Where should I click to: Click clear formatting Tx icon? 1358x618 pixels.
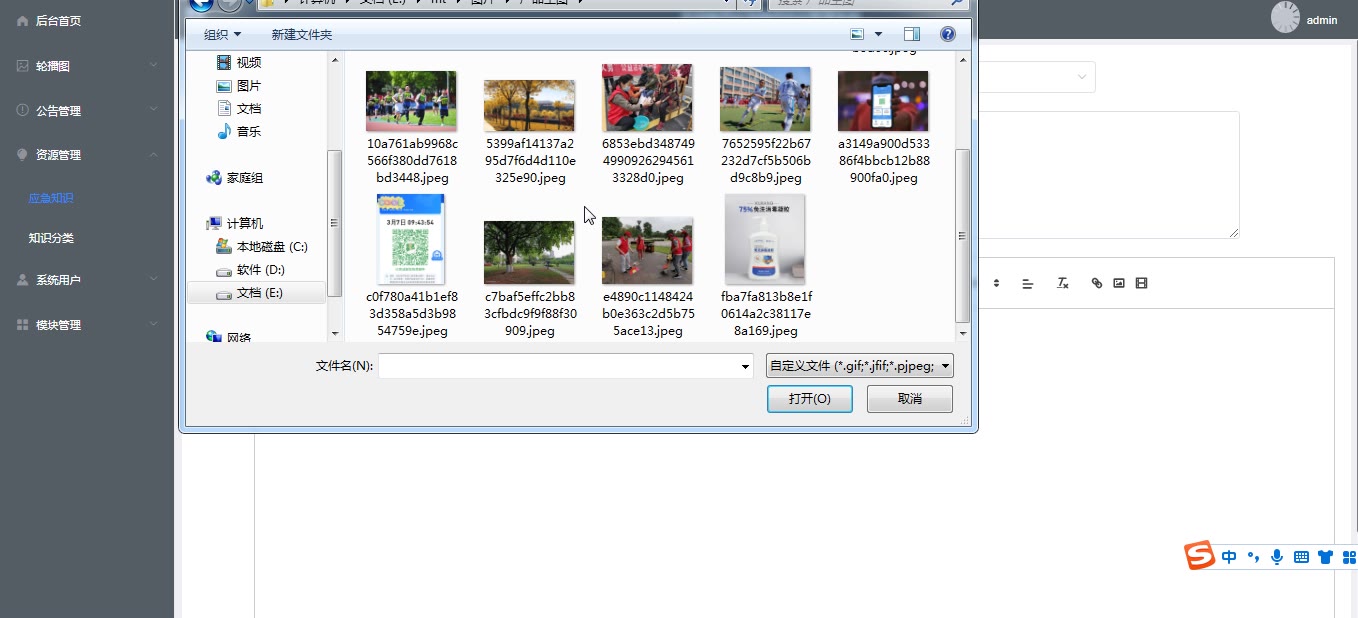click(1063, 283)
